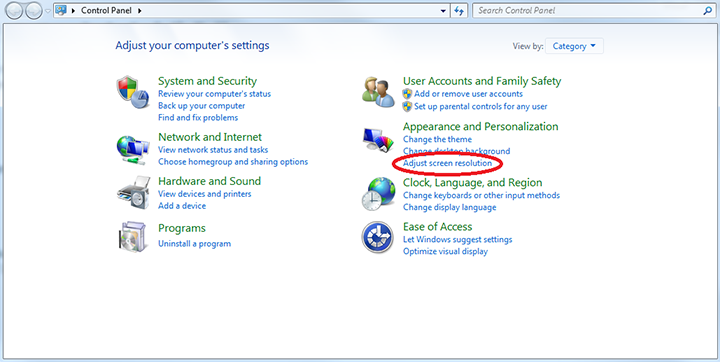The image size is (720, 362).
Task: Open Clock, Language, and Region heading
Action: [472, 183]
